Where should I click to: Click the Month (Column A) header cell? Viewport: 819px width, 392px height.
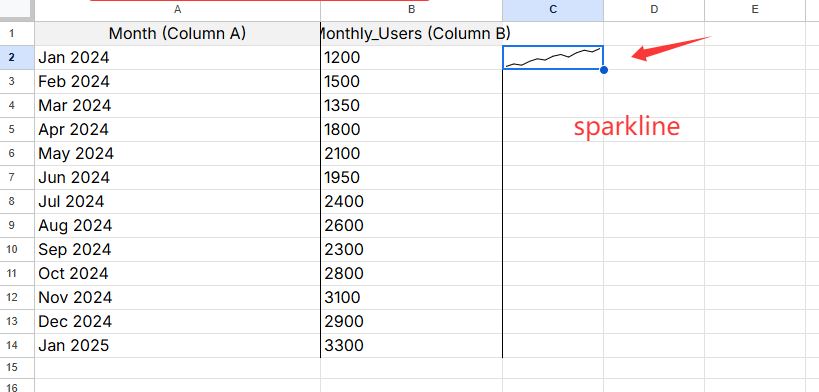click(x=178, y=33)
